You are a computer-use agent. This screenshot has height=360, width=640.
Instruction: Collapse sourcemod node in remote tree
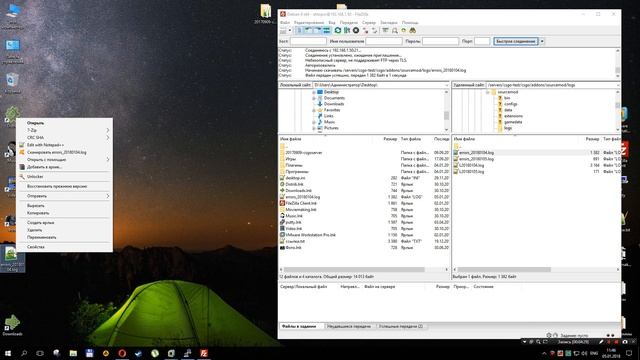(x=487, y=92)
